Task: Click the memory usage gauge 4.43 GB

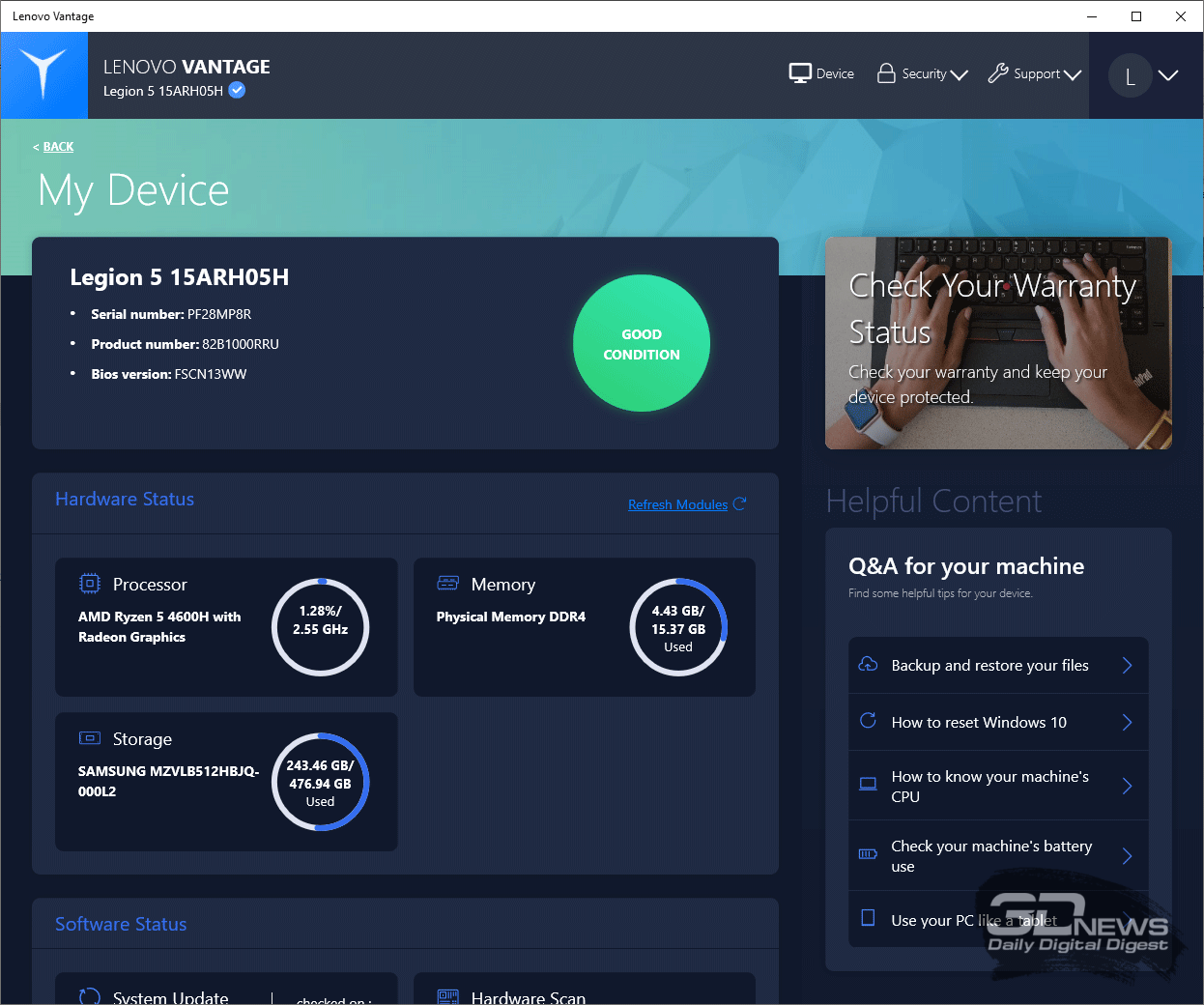Action: (x=678, y=627)
